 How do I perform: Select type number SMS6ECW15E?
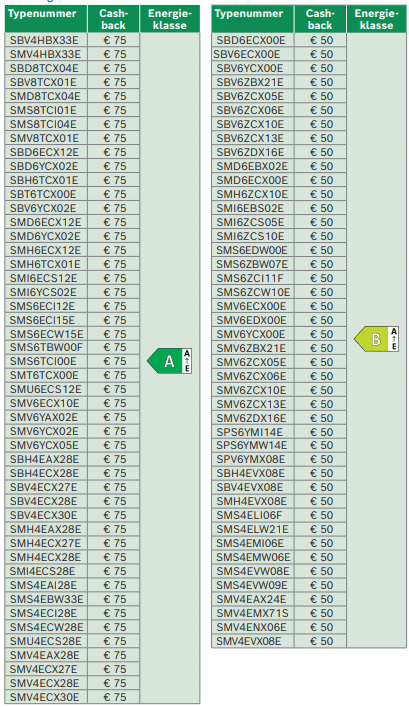[x=46, y=334]
